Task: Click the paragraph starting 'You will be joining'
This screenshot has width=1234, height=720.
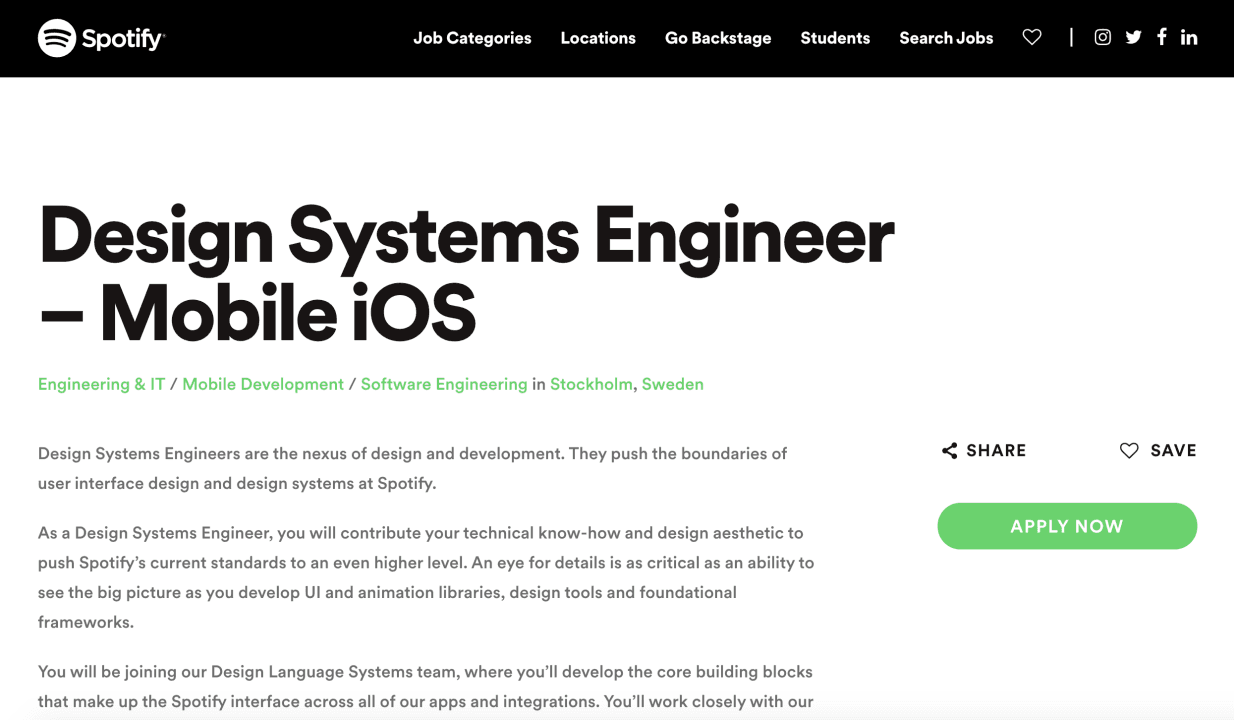Action: (x=426, y=687)
